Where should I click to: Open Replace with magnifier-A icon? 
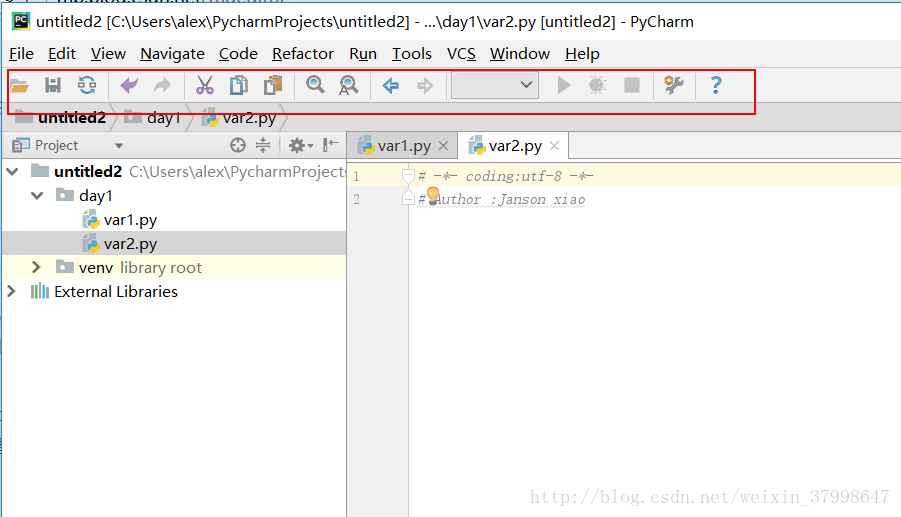click(x=348, y=86)
